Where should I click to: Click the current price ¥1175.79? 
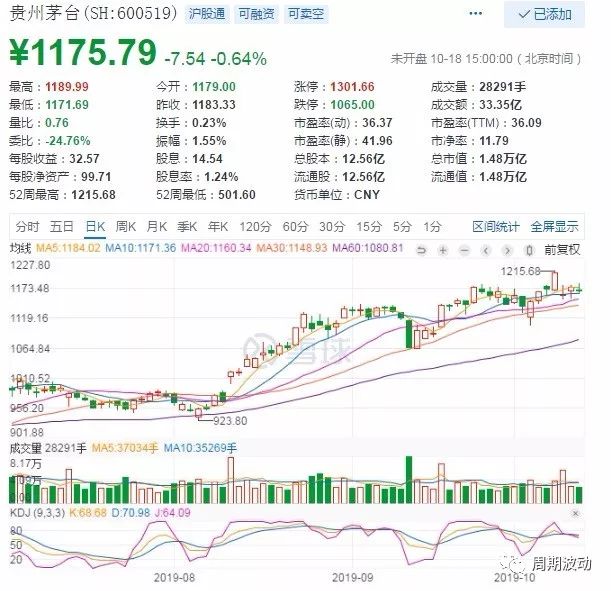83,52
